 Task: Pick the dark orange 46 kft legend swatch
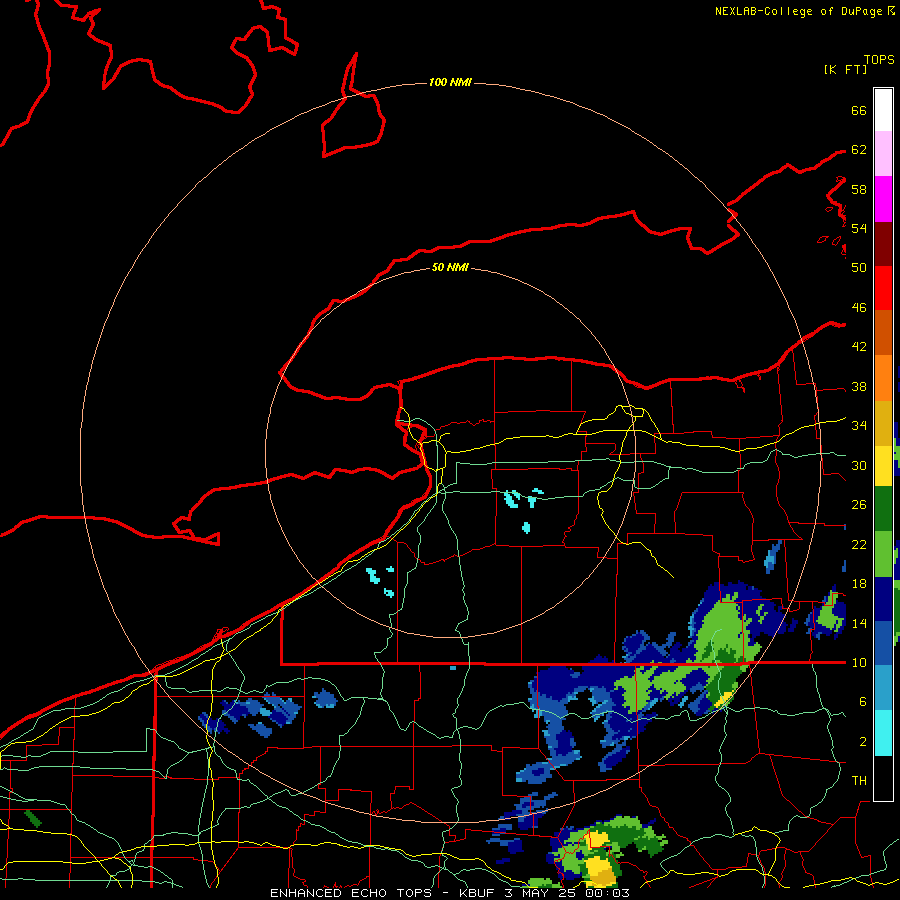(x=883, y=332)
